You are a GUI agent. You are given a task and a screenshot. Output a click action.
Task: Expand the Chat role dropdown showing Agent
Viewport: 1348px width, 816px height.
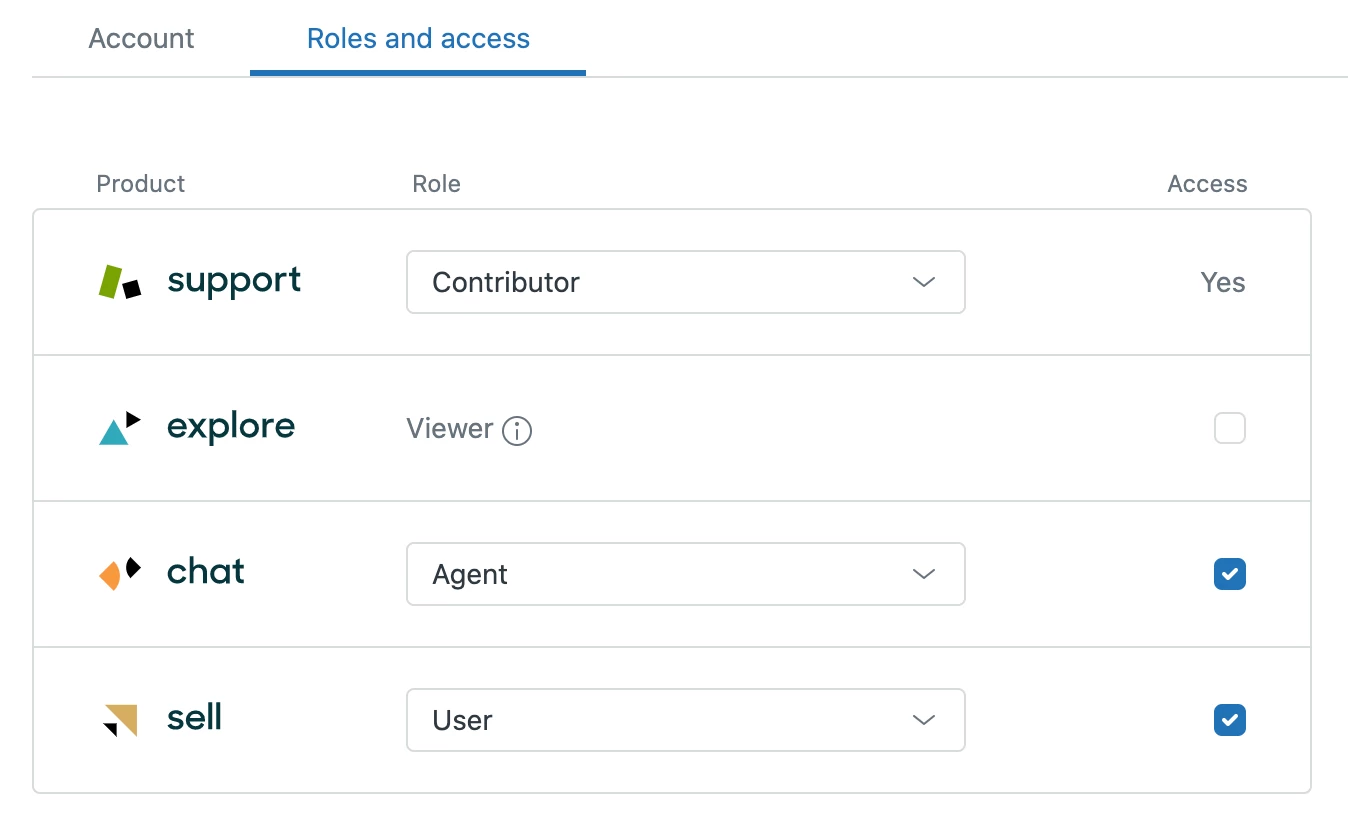coord(685,574)
